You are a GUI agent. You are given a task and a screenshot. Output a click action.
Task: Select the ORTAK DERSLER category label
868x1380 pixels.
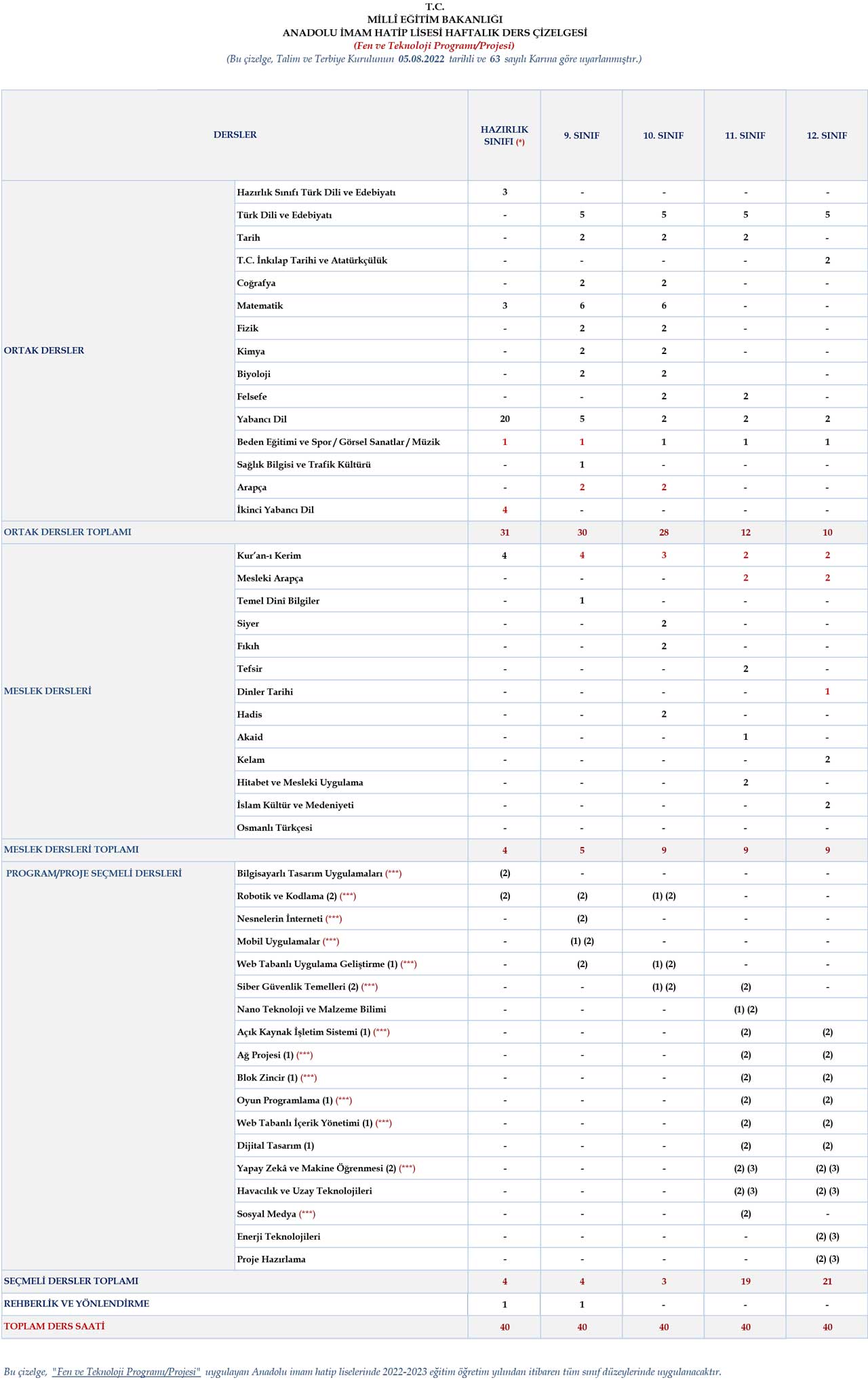pyautogui.click(x=44, y=351)
